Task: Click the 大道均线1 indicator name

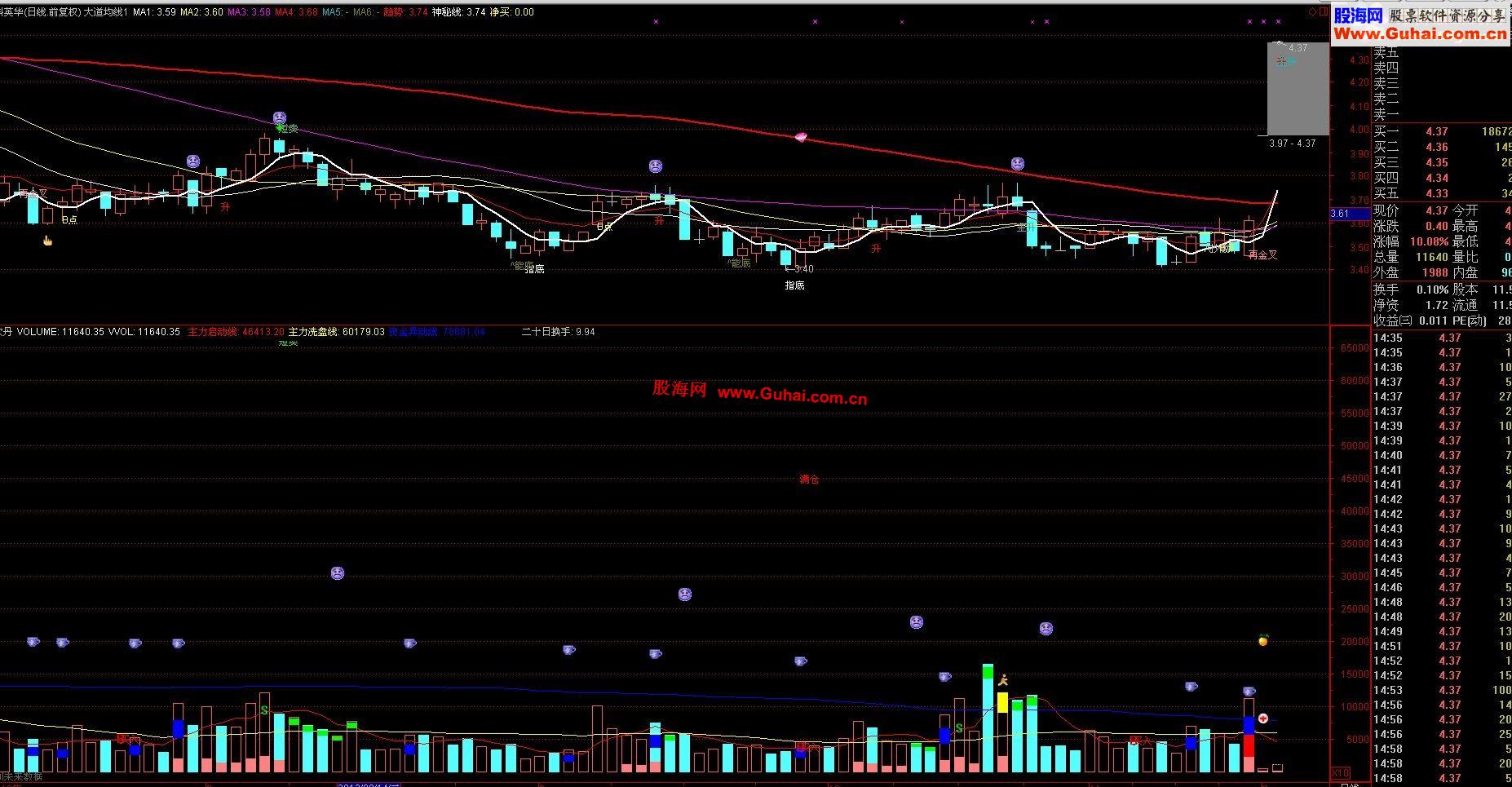Action: [107, 12]
